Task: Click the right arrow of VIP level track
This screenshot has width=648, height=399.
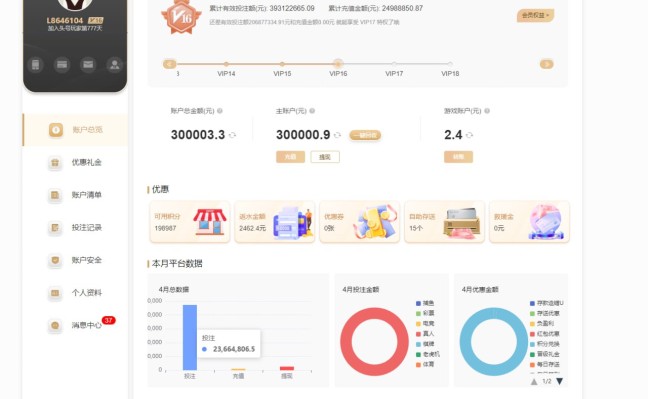Action: [x=546, y=64]
